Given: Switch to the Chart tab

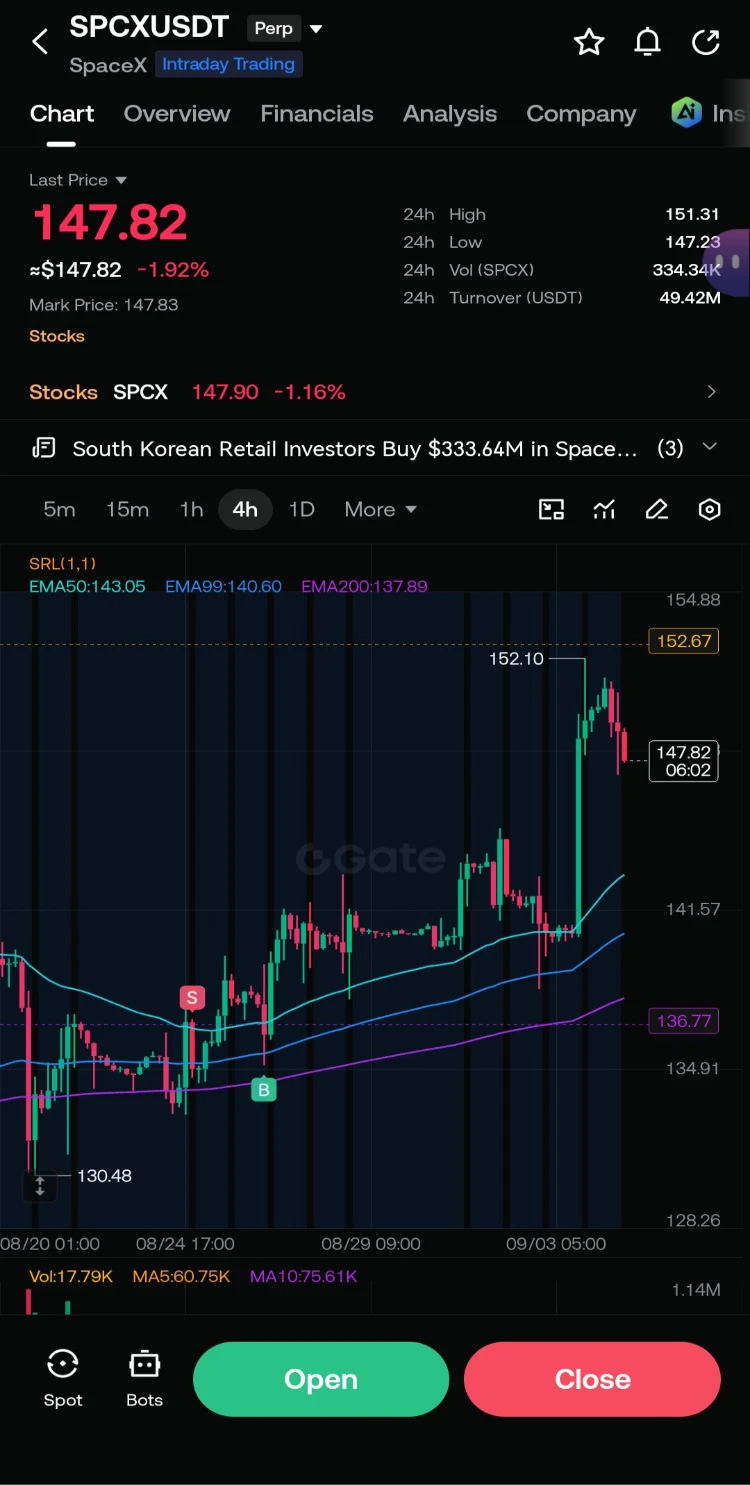Looking at the screenshot, I should pos(62,114).
